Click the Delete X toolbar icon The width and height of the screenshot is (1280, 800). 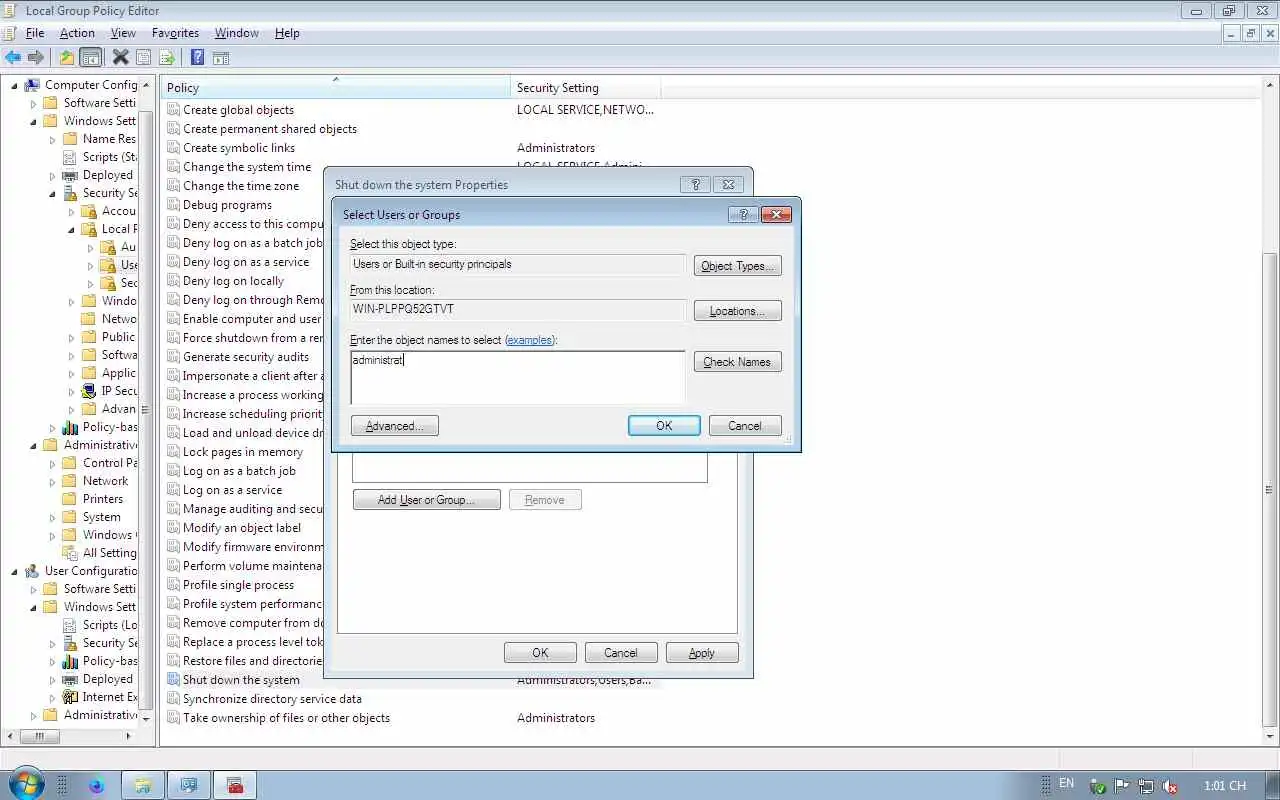(x=120, y=58)
